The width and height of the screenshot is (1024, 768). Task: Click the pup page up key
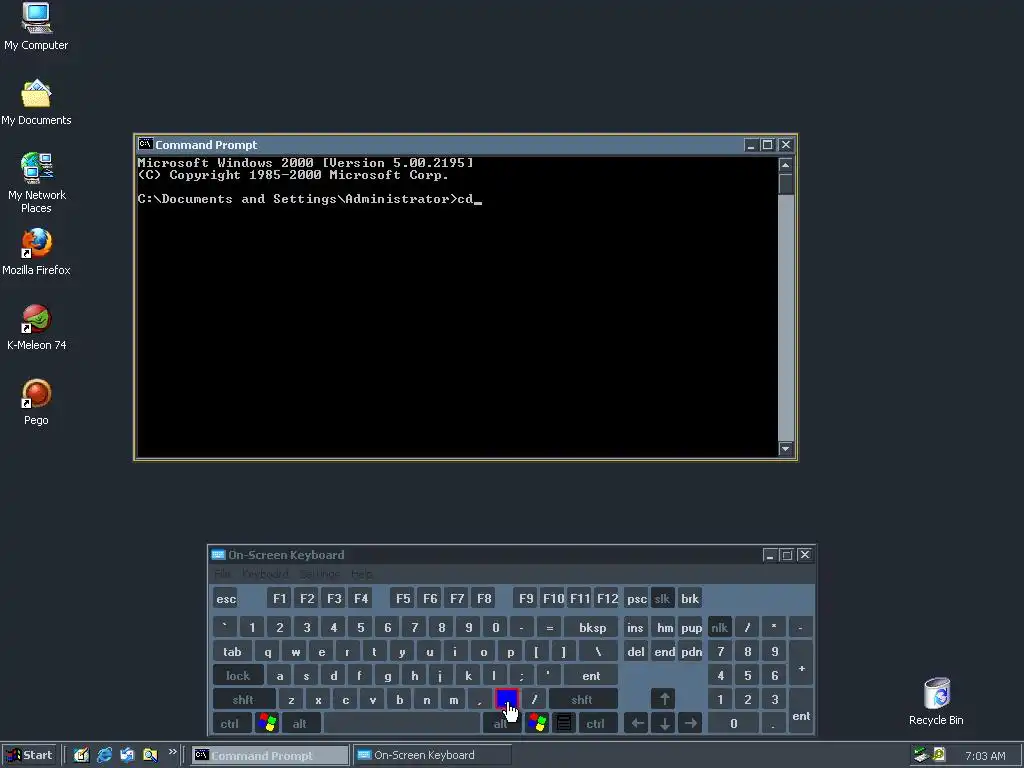(x=691, y=628)
